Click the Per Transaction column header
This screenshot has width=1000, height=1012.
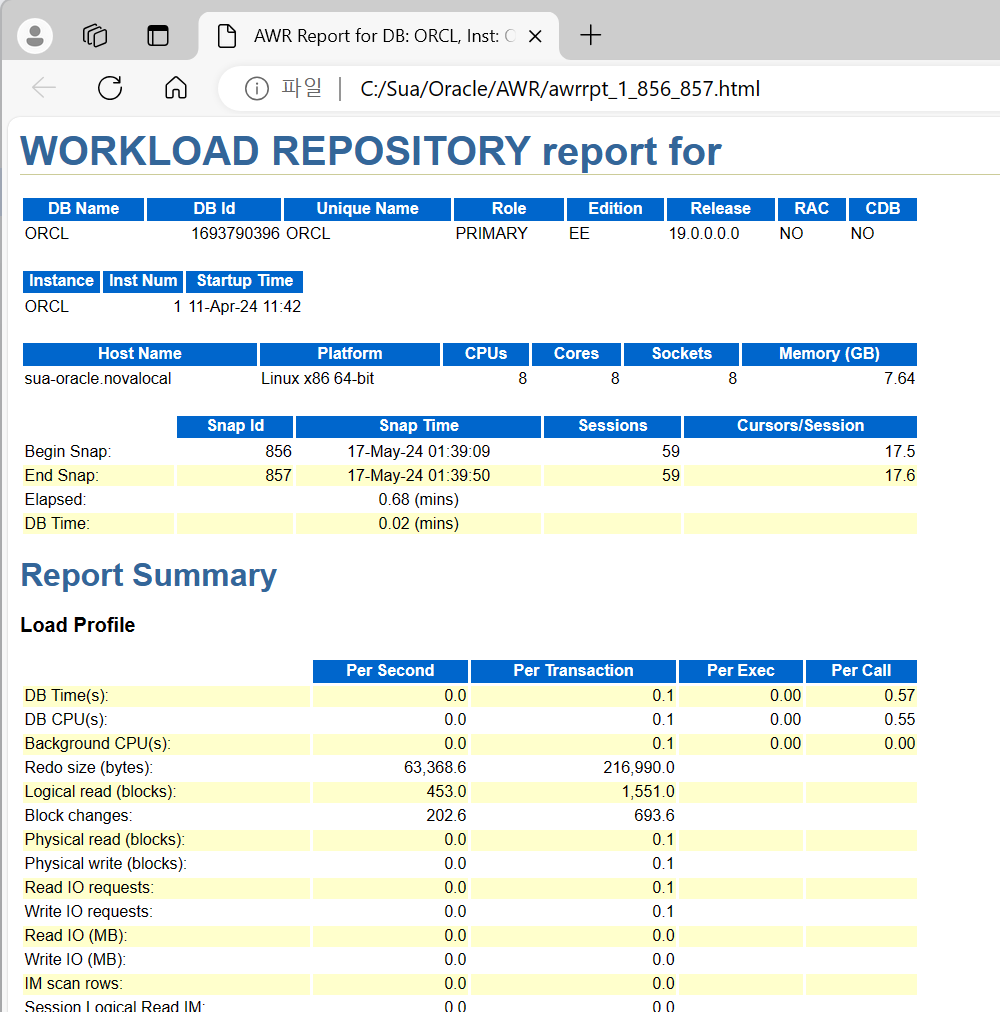coord(573,671)
